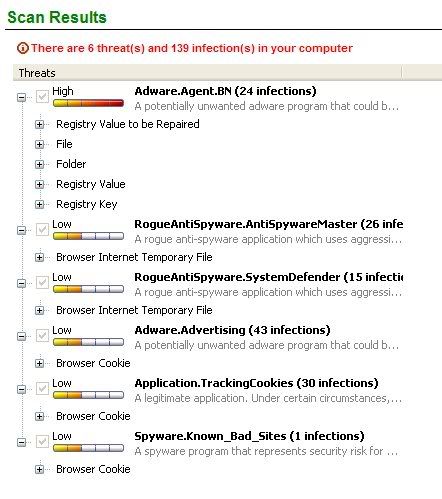Expand the Folder node

pos(40,164)
